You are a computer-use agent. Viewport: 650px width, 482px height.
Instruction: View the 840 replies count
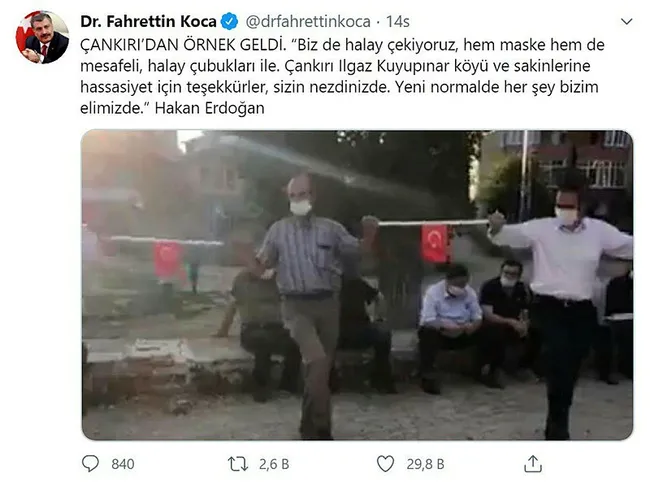123,464
